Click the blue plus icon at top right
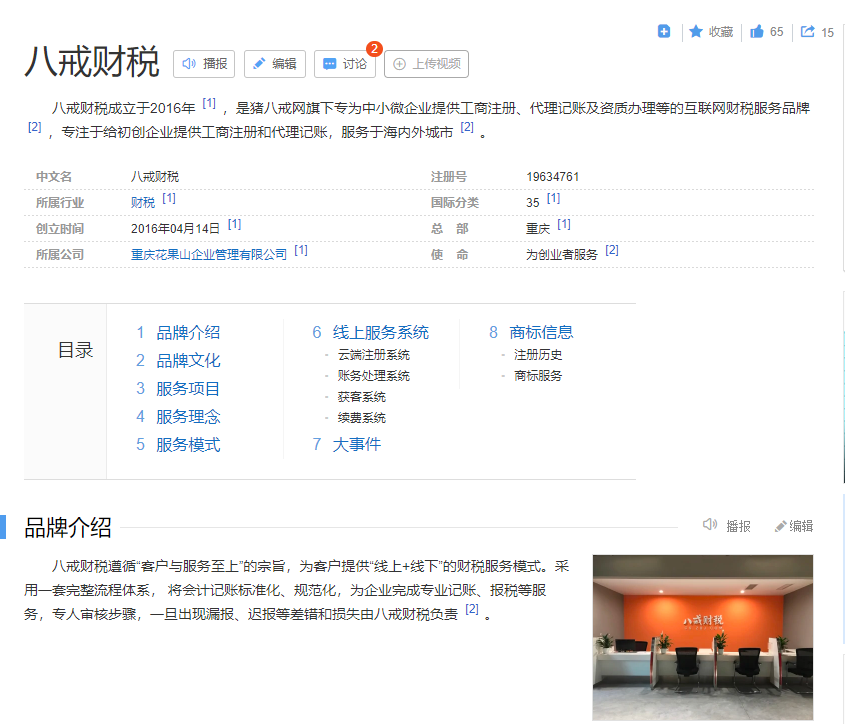Viewport: 845px width, 724px height. click(664, 31)
